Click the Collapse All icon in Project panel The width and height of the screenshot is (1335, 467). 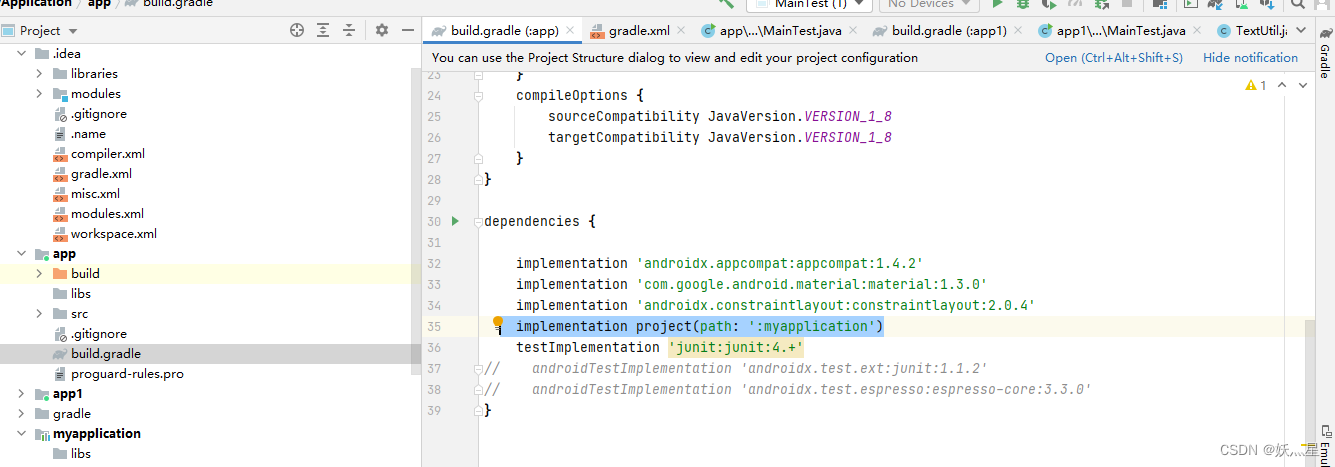pyautogui.click(x=349, y=31)
